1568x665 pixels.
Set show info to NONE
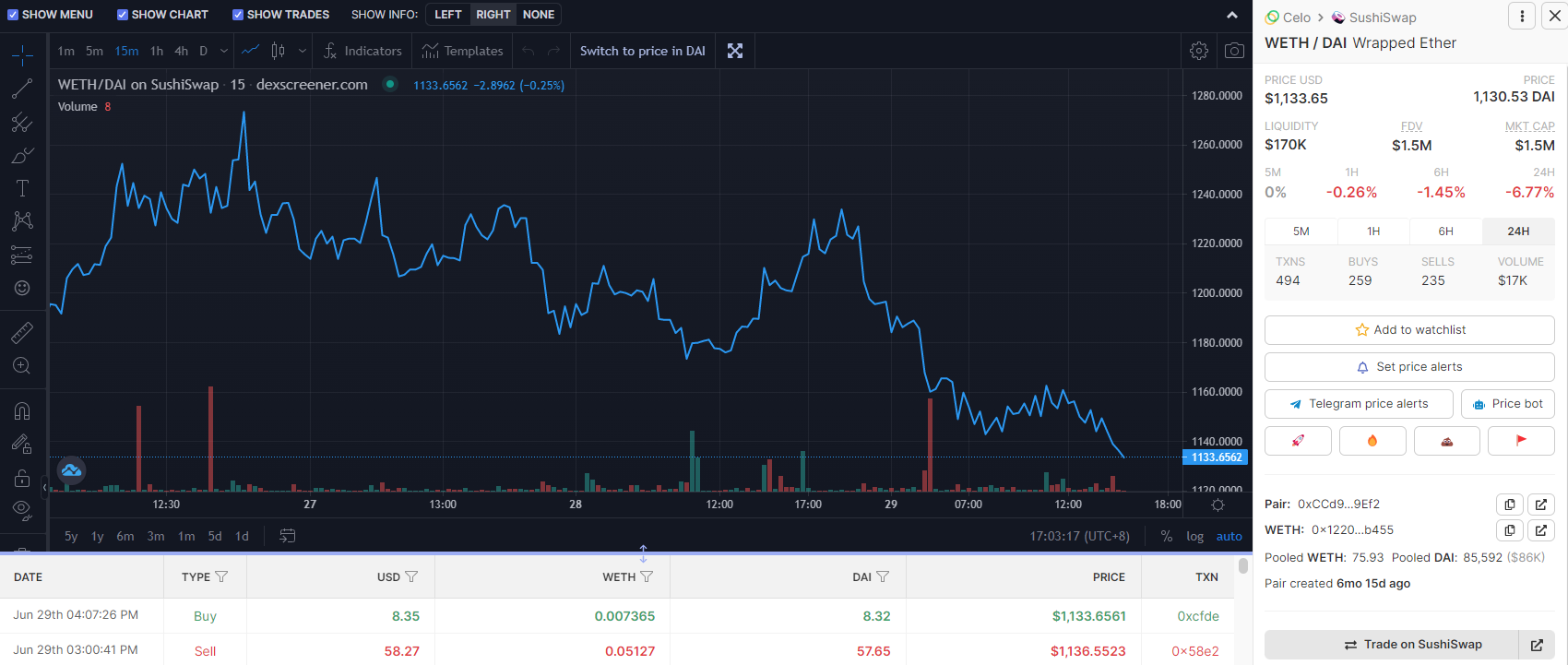[539, 15]
